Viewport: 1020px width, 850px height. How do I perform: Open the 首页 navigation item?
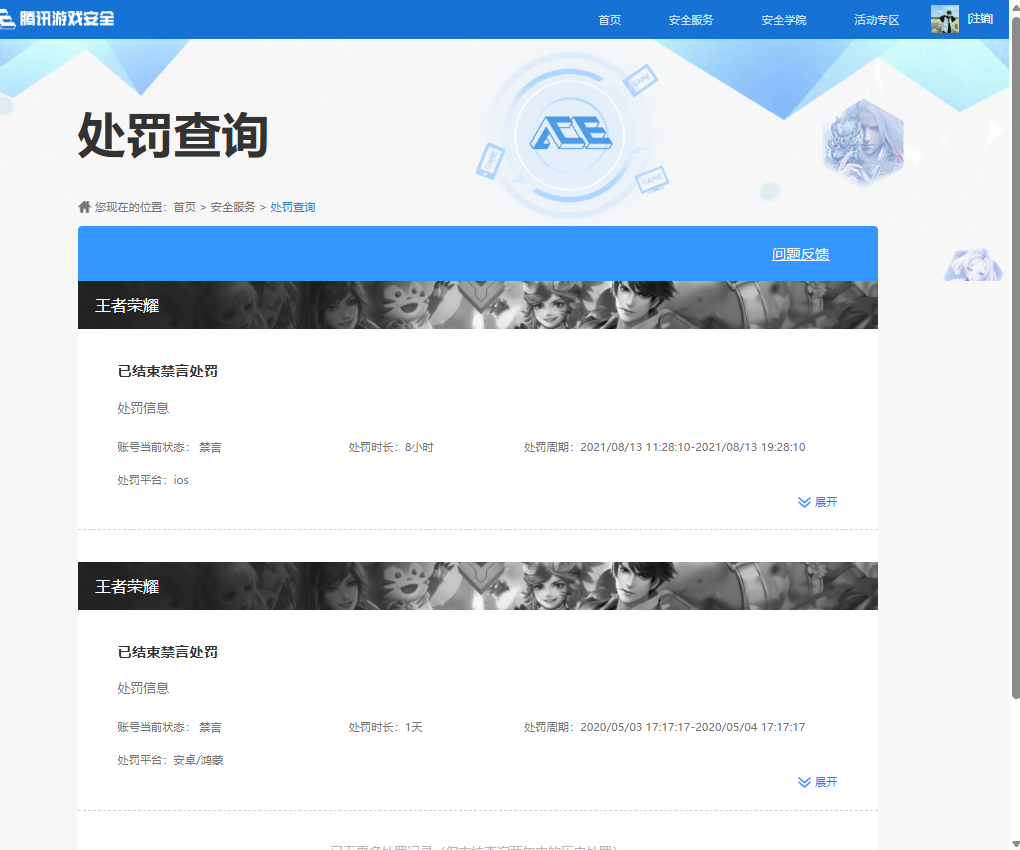[610, 20]
